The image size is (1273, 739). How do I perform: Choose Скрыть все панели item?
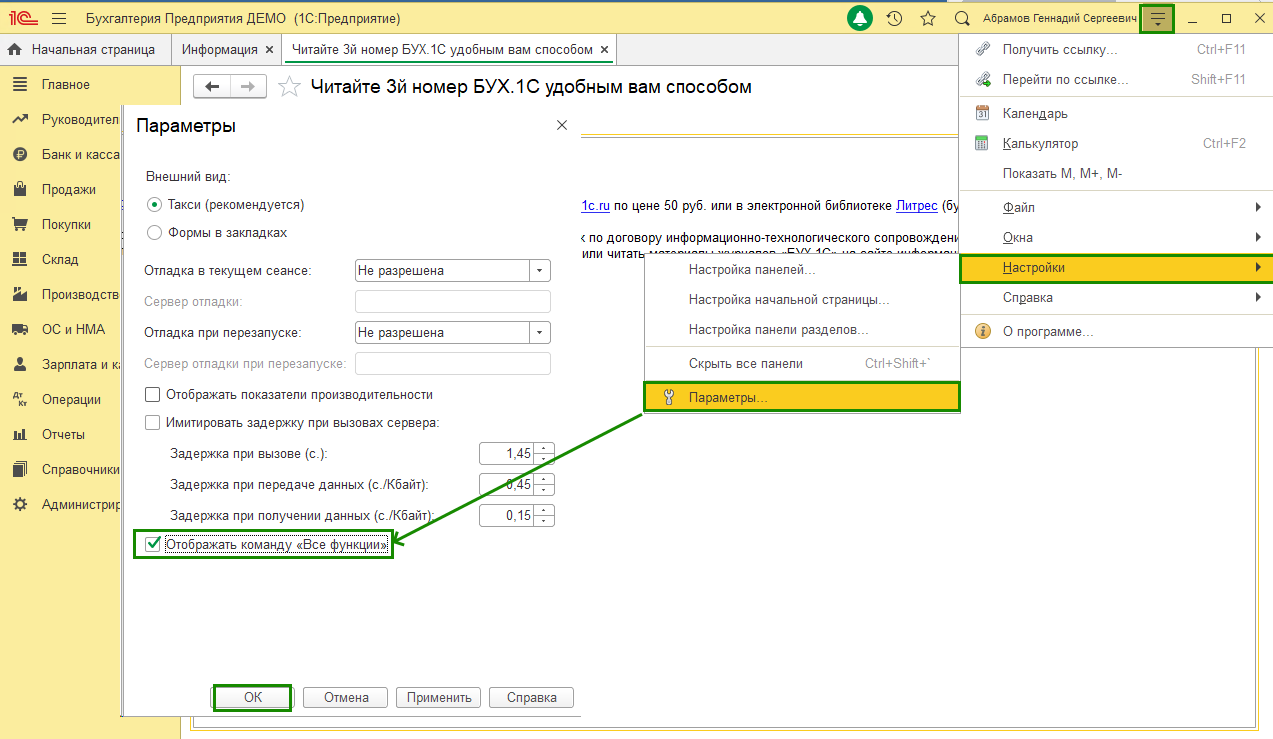pos(802,364)
